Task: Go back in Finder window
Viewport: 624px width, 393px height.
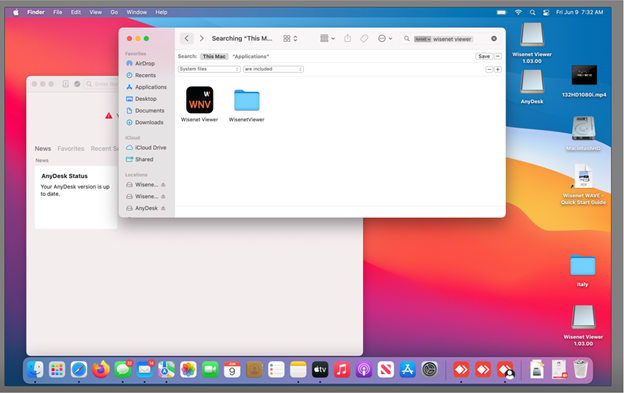Action: 187,39
